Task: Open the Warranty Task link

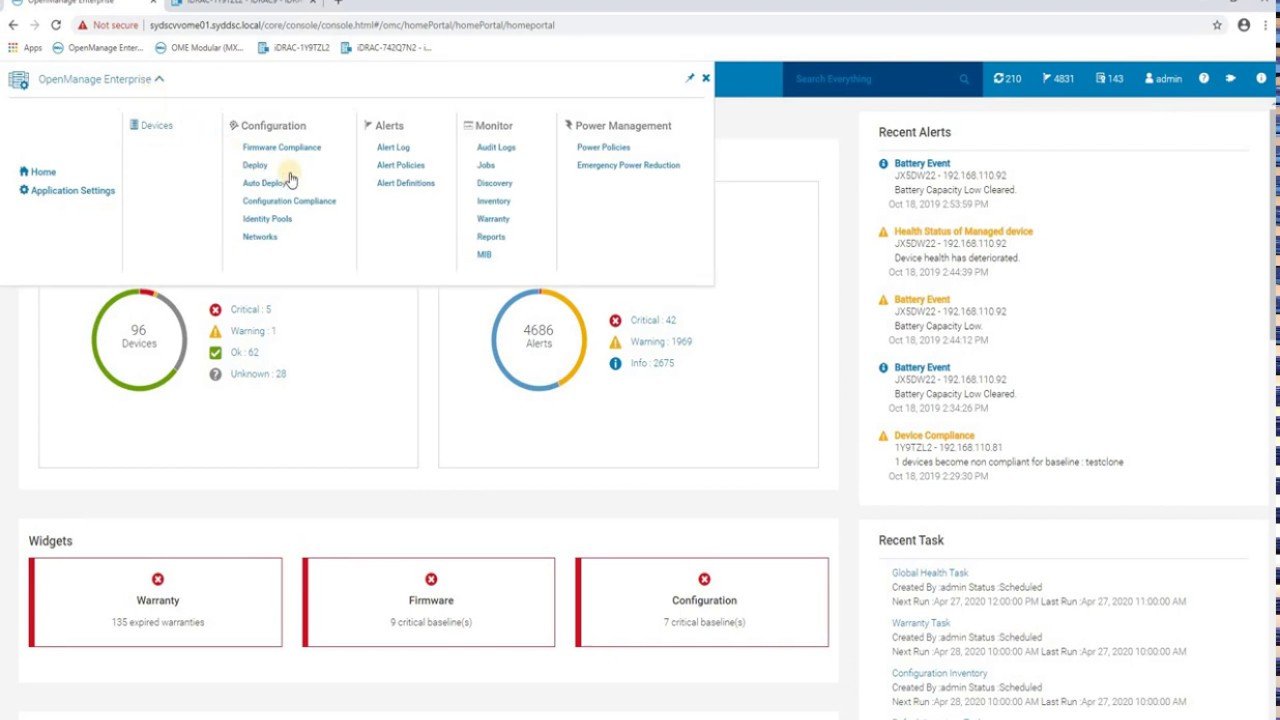Action: pyautogui.click(x=921, y=623)
